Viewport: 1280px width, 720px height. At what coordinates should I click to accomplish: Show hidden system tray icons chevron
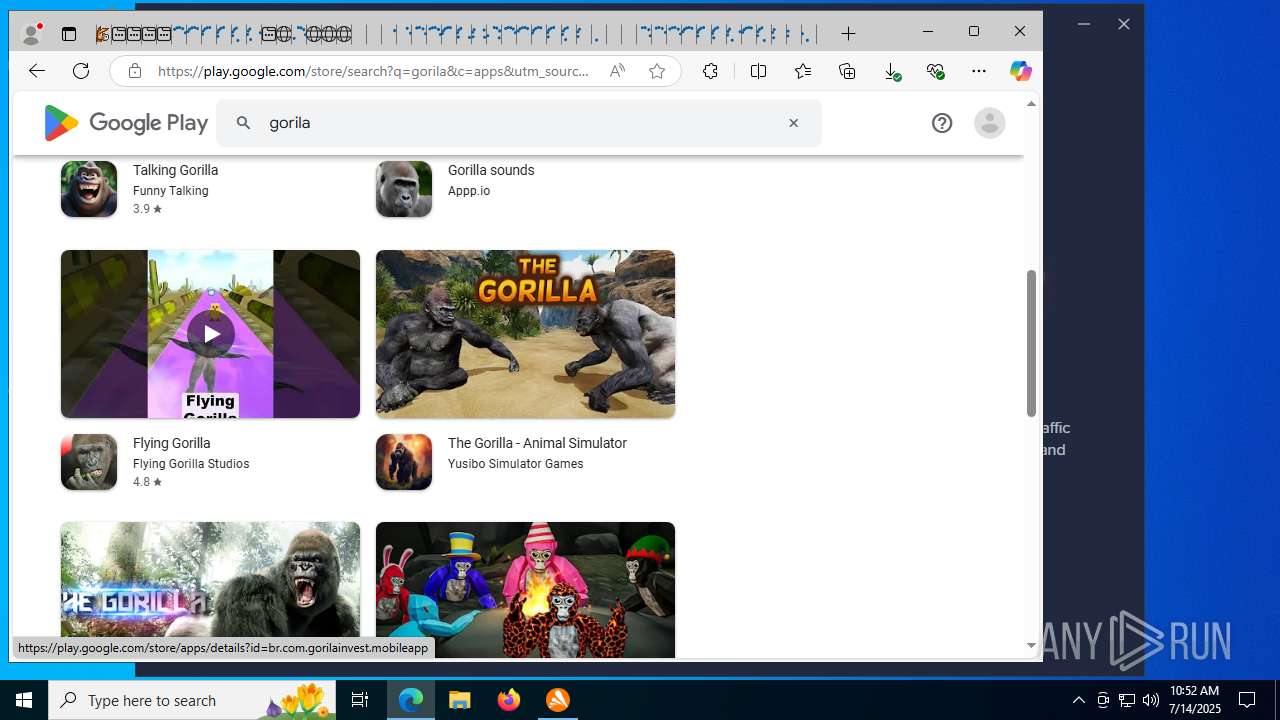[x=1079, y=700]
